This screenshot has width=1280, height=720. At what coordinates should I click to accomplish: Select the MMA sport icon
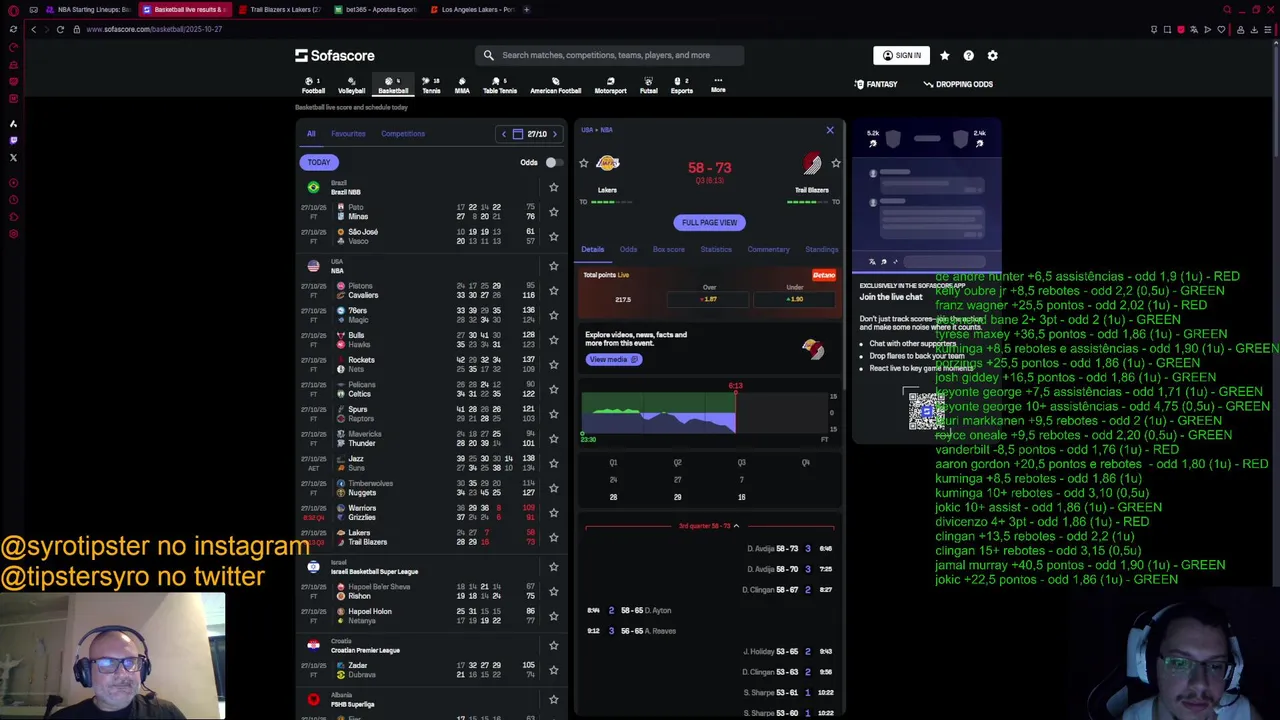(x=462, y=85)
